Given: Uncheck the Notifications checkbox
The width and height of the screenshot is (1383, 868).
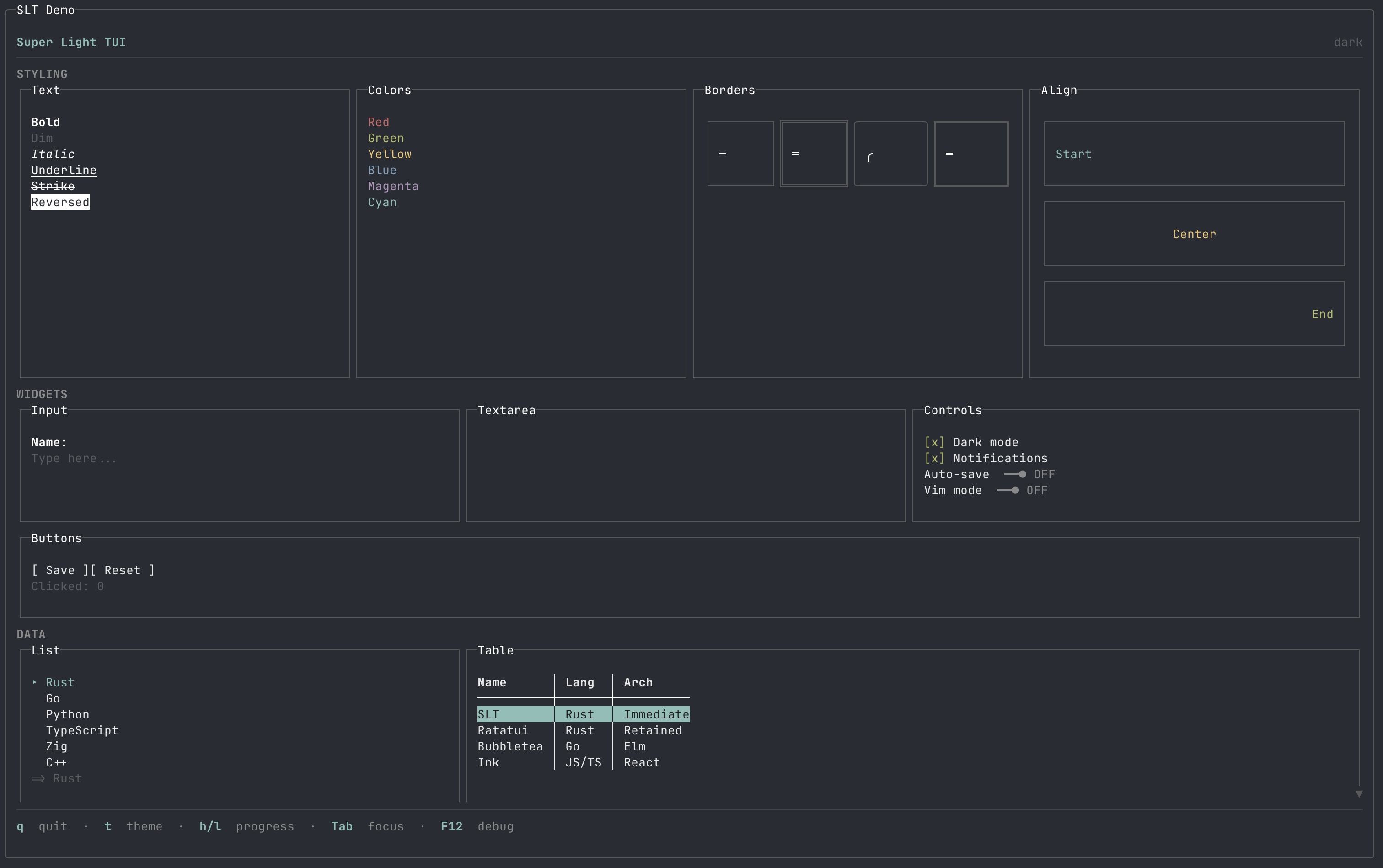Looking at the screenshot, I should 935,458.
